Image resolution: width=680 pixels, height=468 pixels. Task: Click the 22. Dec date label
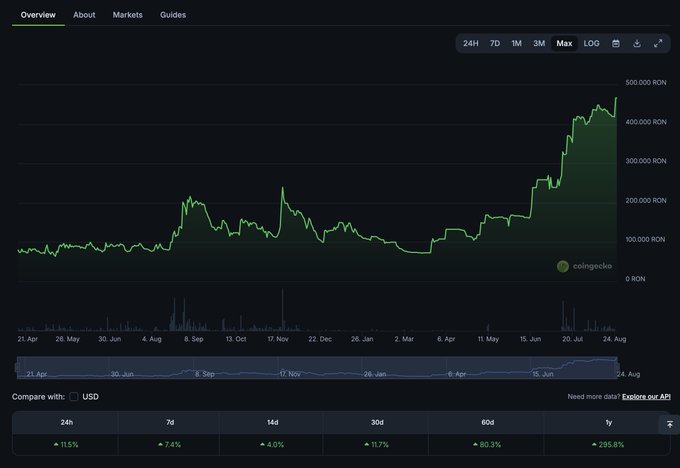coord(320,339)
